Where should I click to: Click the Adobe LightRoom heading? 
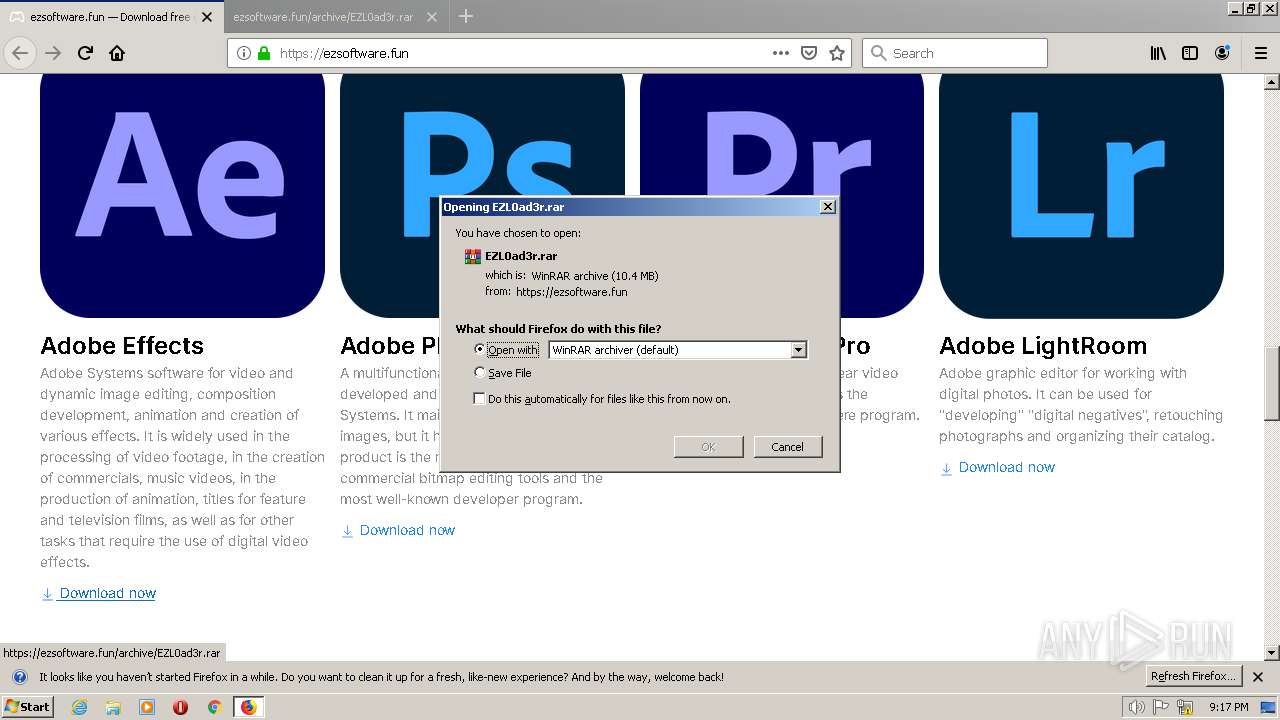tap(1043, 346)
